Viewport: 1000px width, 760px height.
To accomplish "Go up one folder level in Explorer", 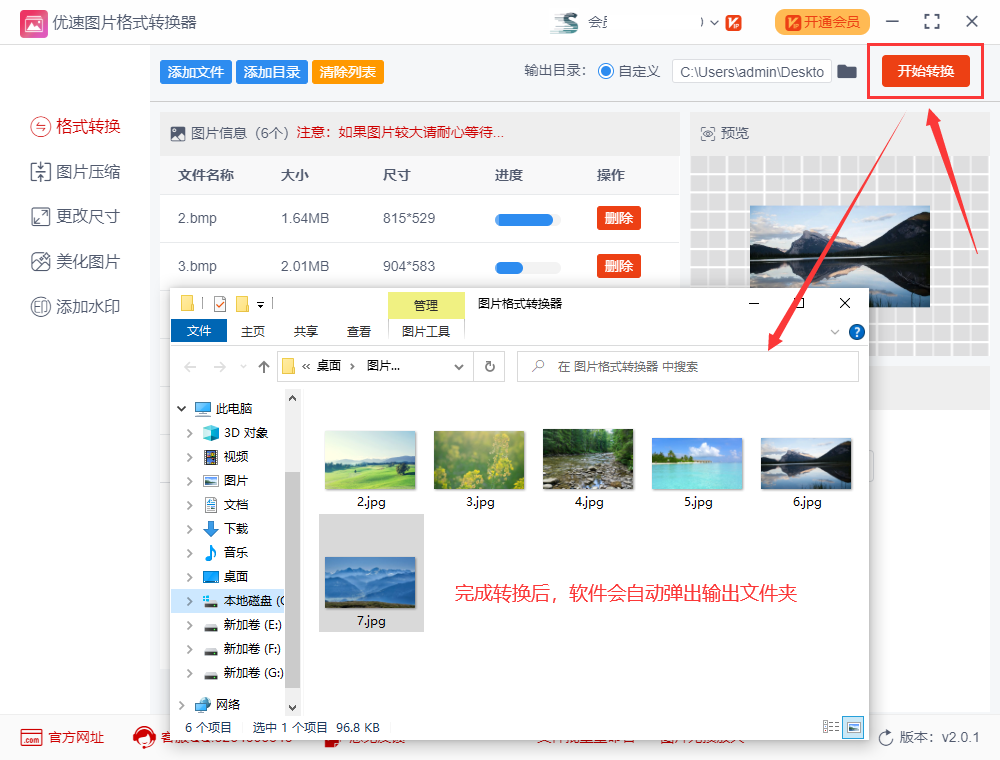I will click(x=263, y=367).
